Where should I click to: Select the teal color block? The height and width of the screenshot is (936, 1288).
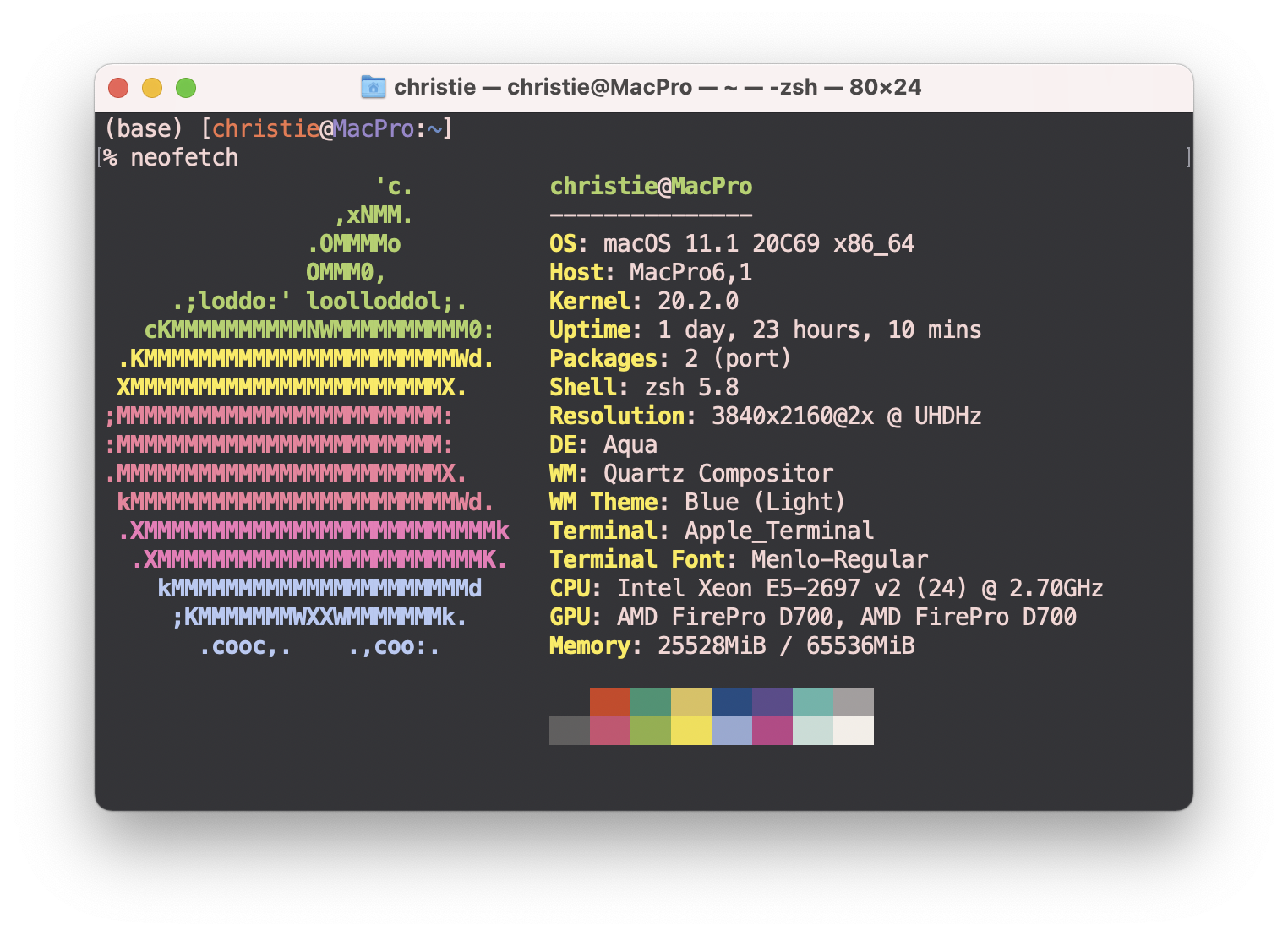[812, 702]
